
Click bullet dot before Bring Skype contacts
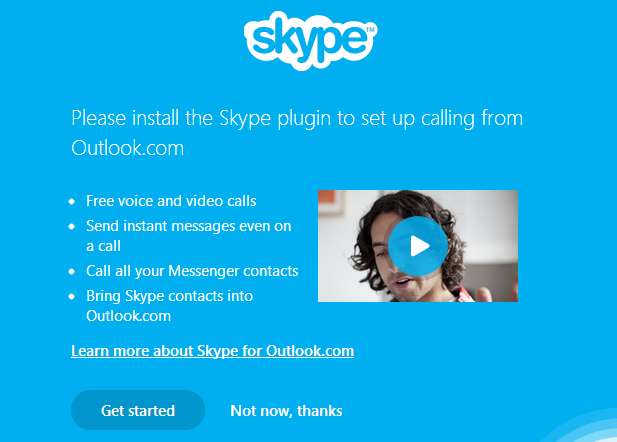(72, 296)
